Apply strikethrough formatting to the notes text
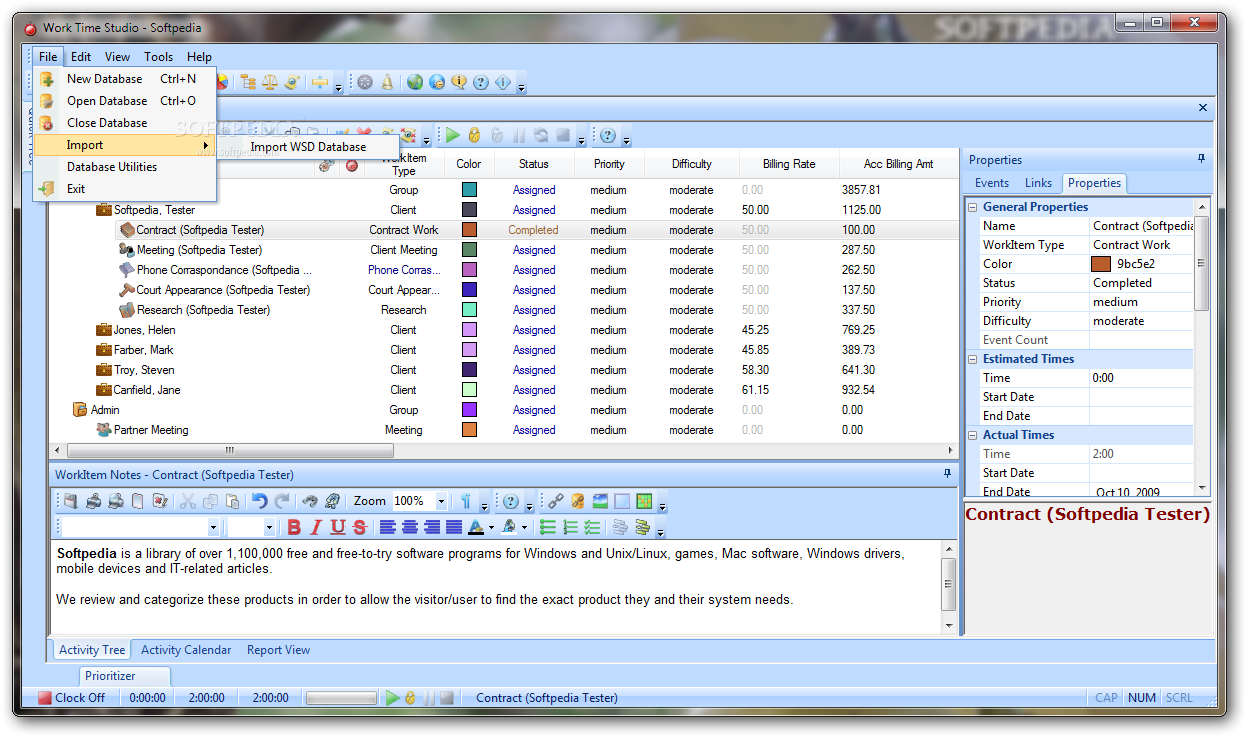The image size is (1247, 737). tap(360, 527)
